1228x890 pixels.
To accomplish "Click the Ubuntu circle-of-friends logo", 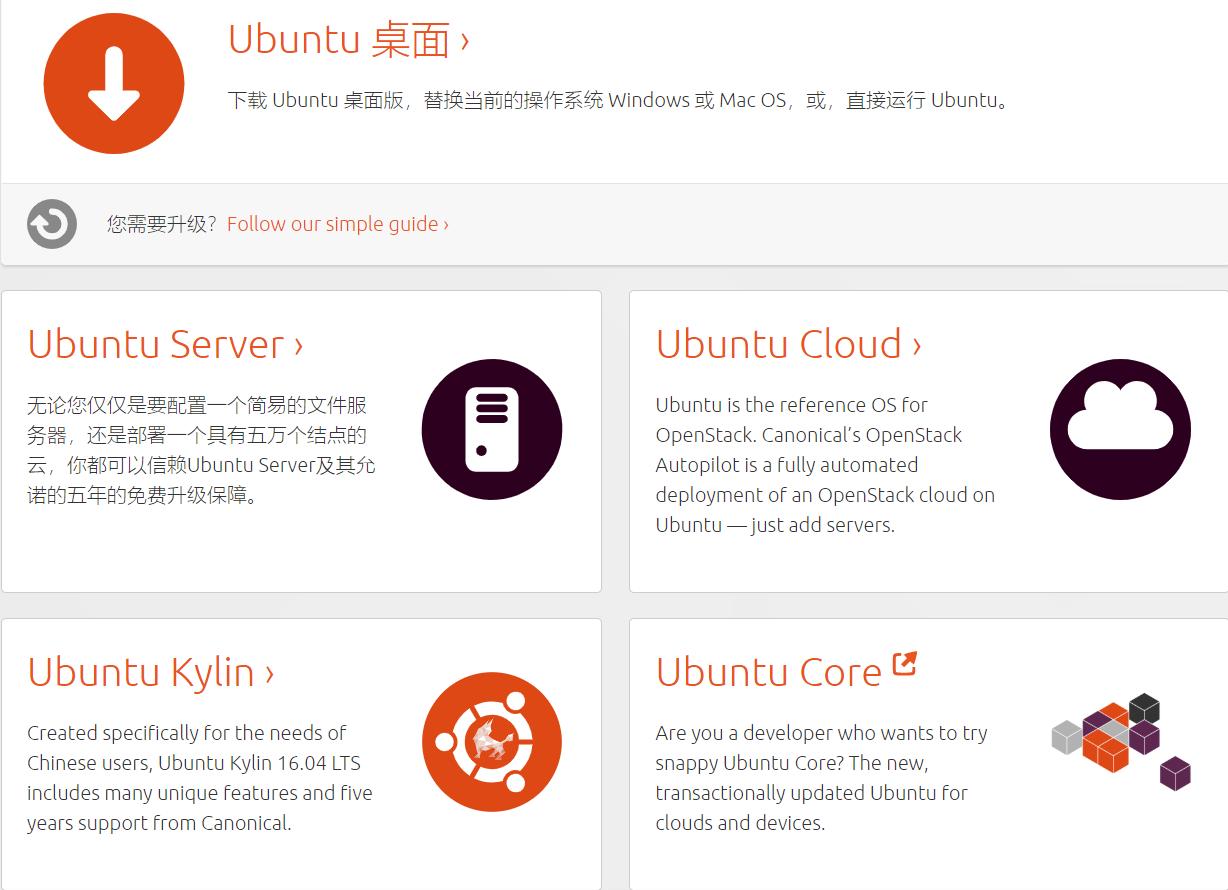I will (x=491, y=742).
